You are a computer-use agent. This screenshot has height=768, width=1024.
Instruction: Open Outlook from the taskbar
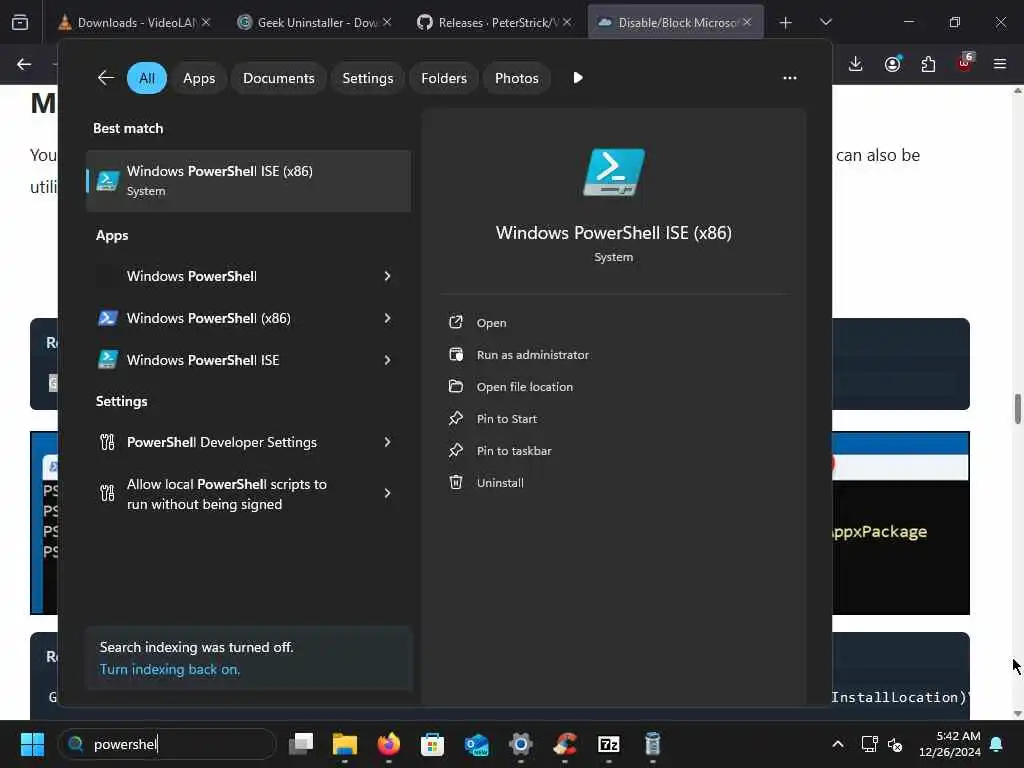[477, 744]
